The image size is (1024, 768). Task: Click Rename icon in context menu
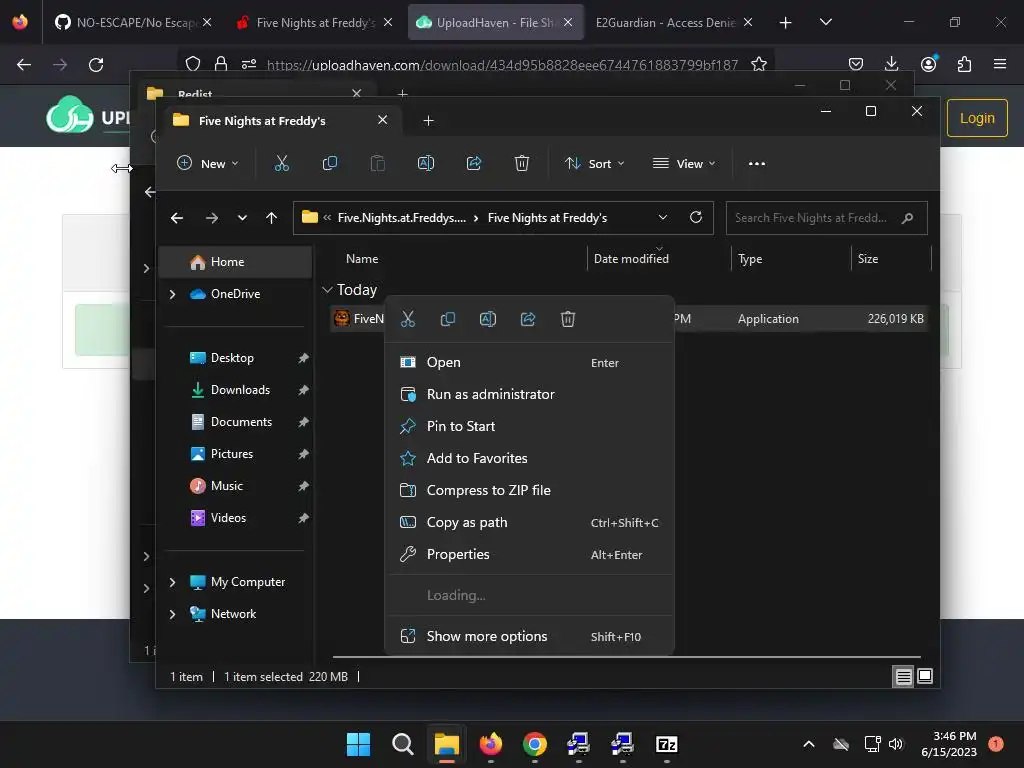point(488,319)
